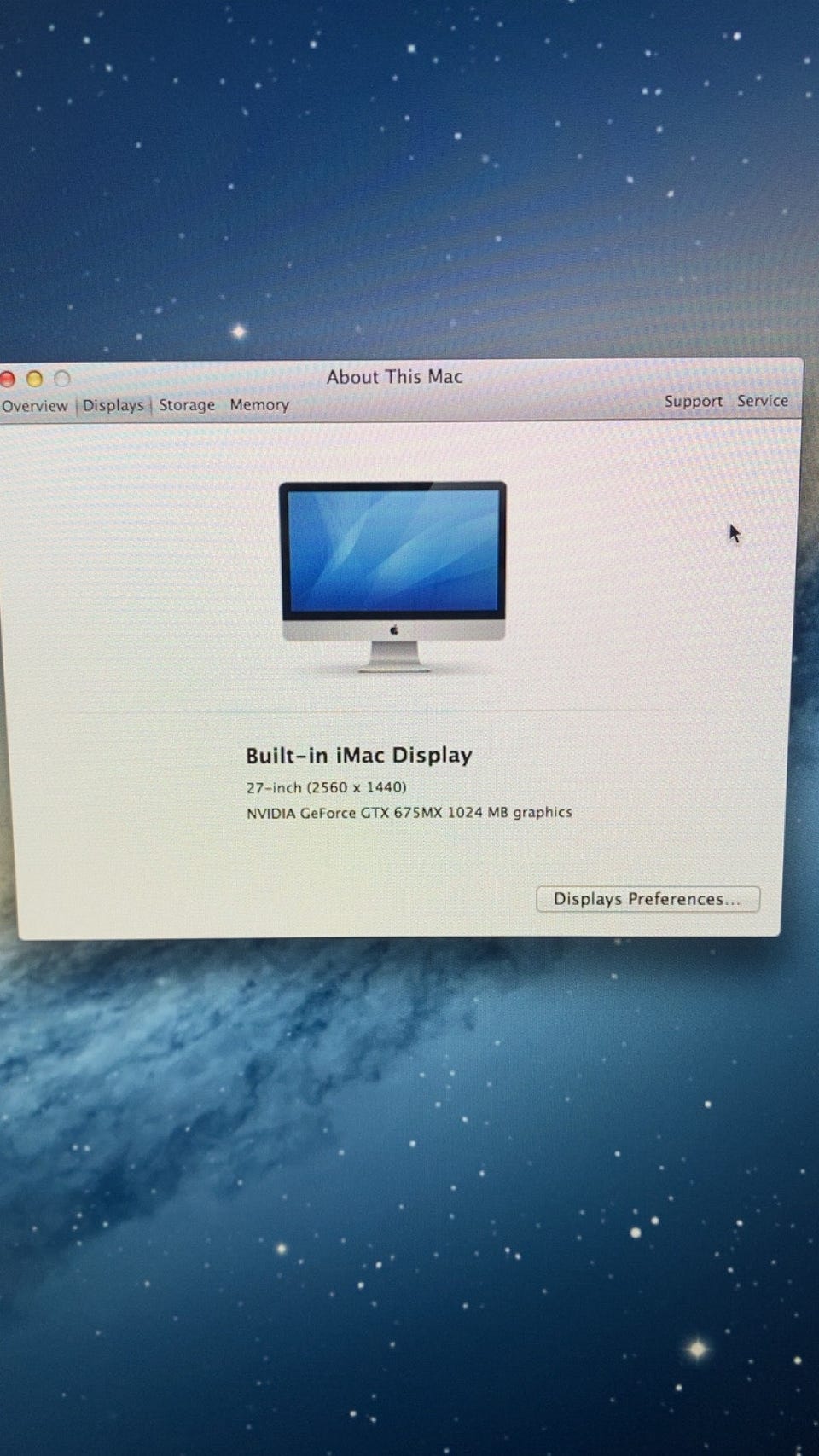Click the 27-inch (2560 x 1440) text
This screenshot has height=1456, width=819.
[x=326, y=787]
